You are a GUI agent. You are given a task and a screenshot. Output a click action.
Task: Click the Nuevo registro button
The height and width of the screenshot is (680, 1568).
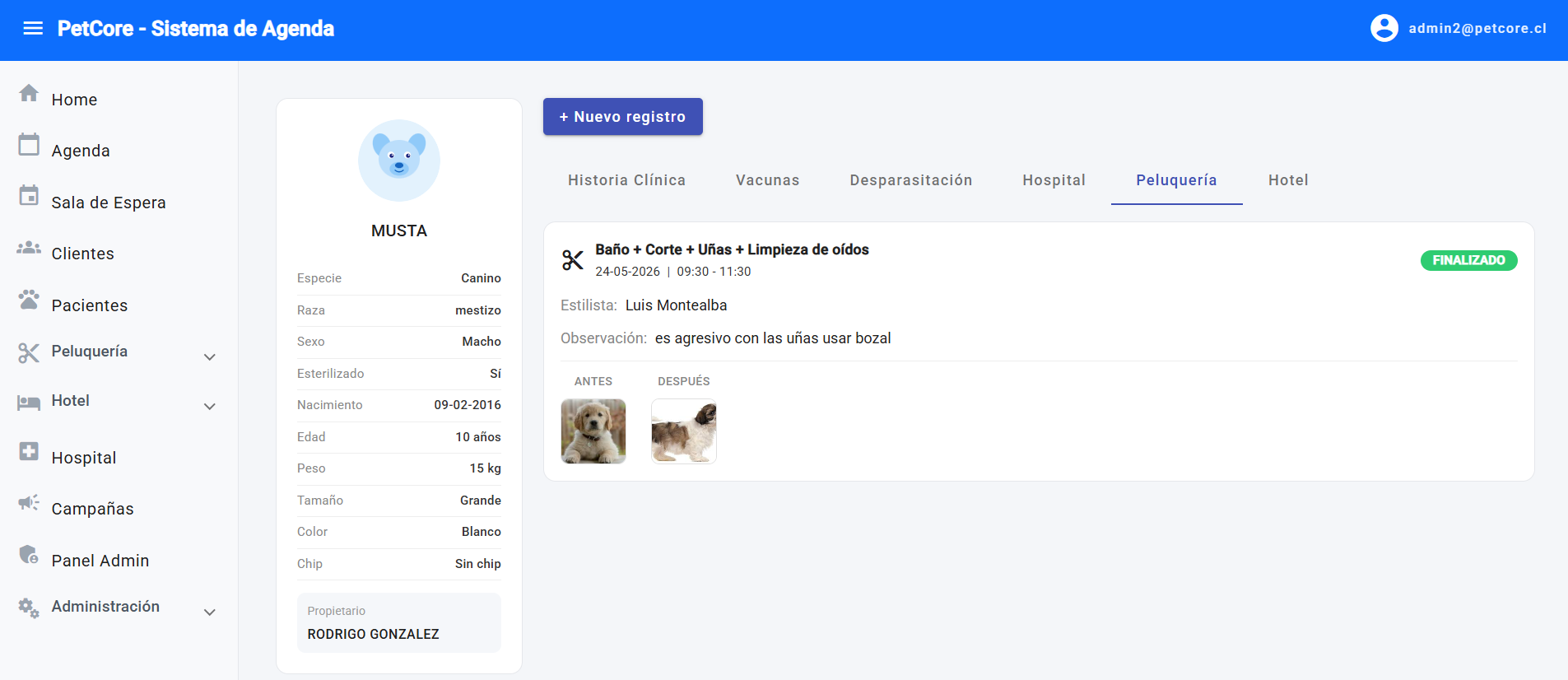click(623, 117)
